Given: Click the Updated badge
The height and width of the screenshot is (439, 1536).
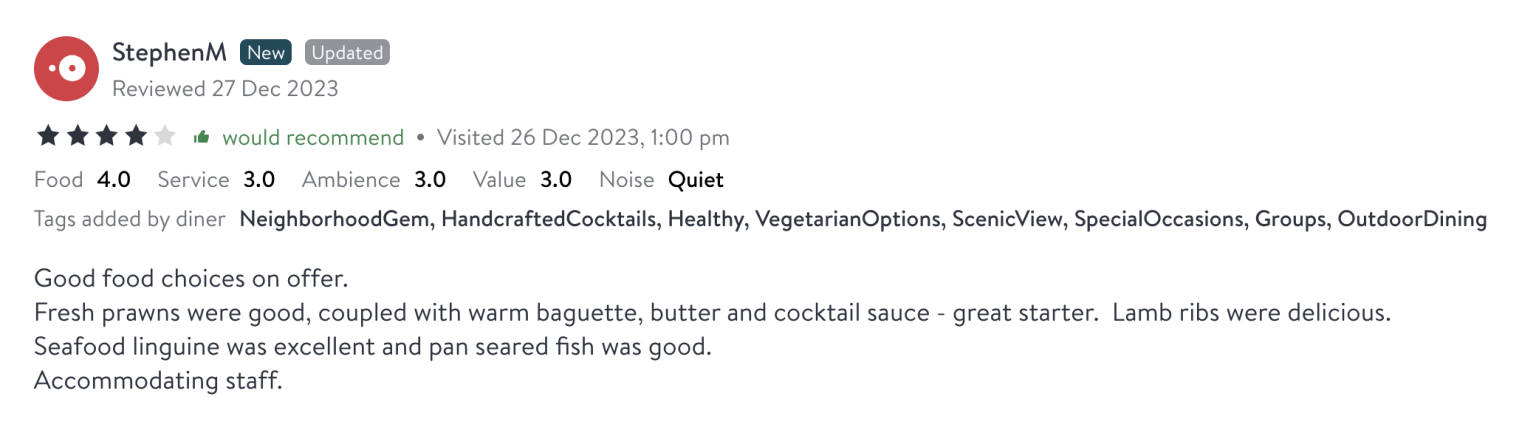Looking at the screenshot, I should click(347, 53).
